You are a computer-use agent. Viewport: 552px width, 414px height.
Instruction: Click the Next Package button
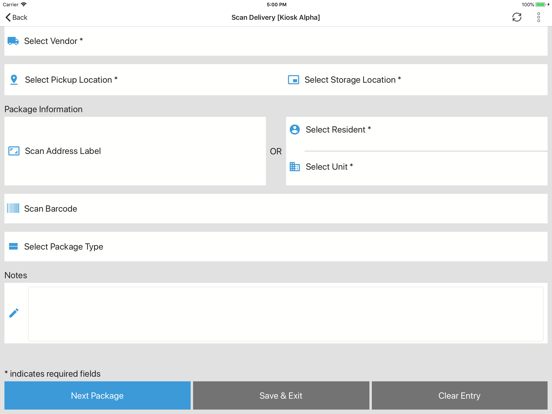[x=97, y=395]
